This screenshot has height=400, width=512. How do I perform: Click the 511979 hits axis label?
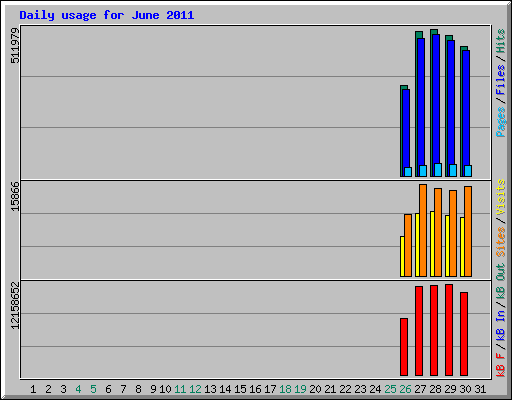click(x=15, y=46)
